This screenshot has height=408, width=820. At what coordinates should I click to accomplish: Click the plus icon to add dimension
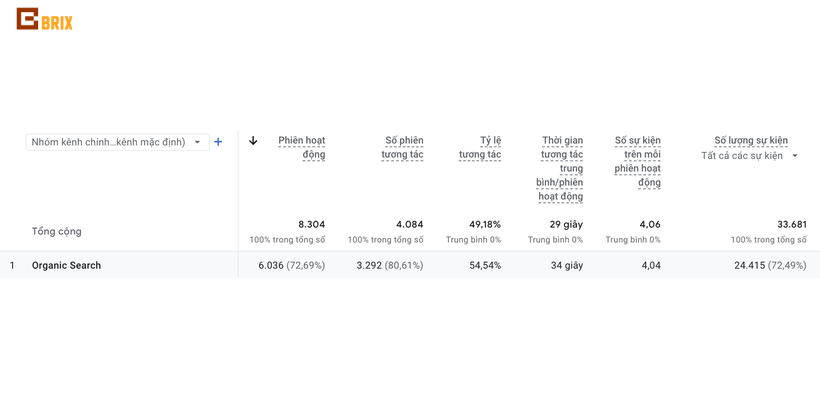coord(218,142)
